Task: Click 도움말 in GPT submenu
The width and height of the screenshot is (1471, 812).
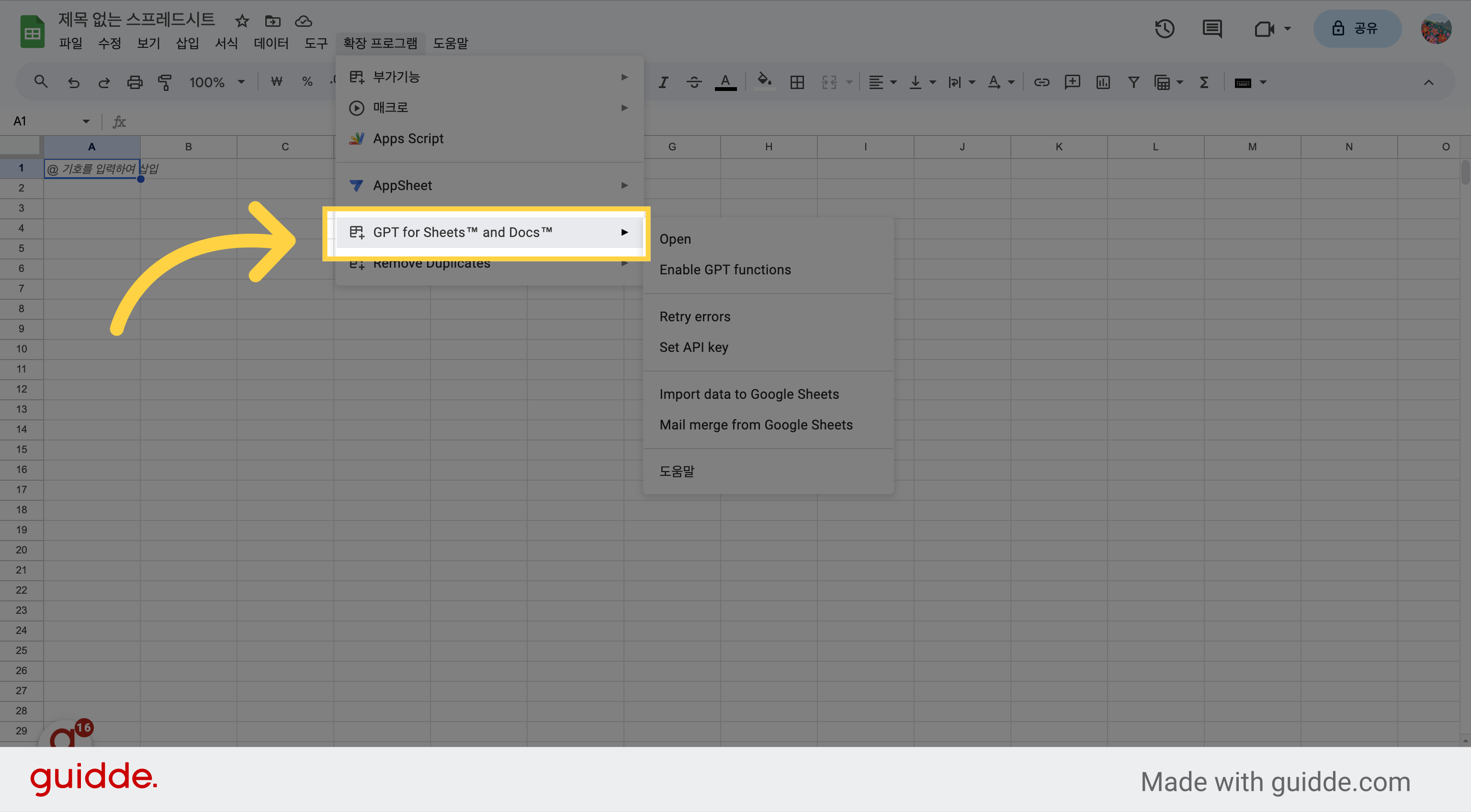Action: click(x=768, y=472)
